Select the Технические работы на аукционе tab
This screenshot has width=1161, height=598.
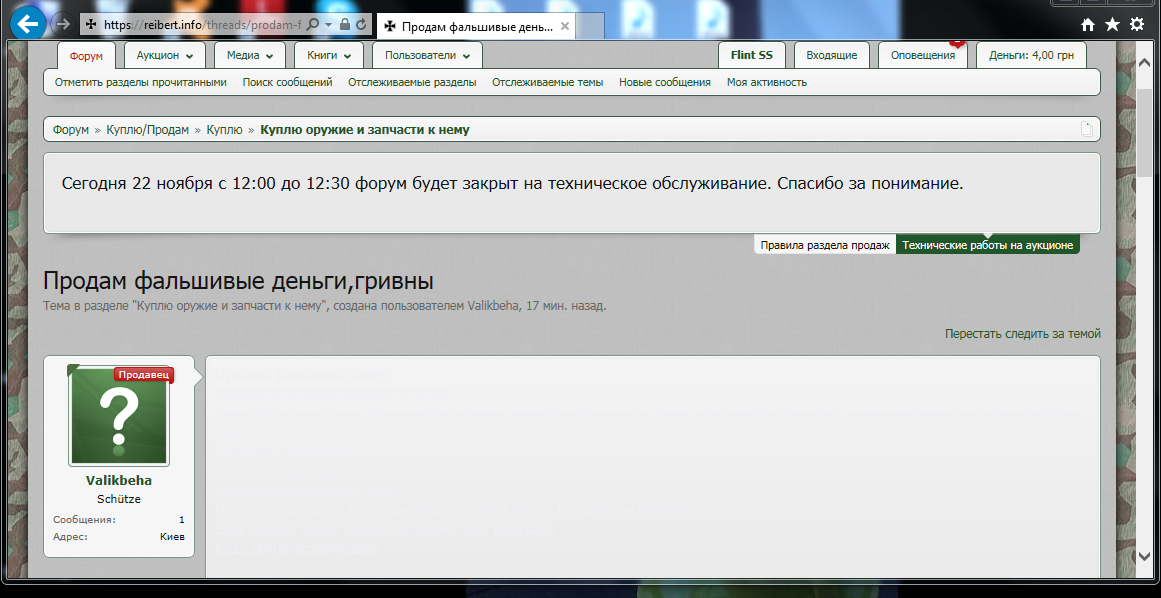(987, 243)
